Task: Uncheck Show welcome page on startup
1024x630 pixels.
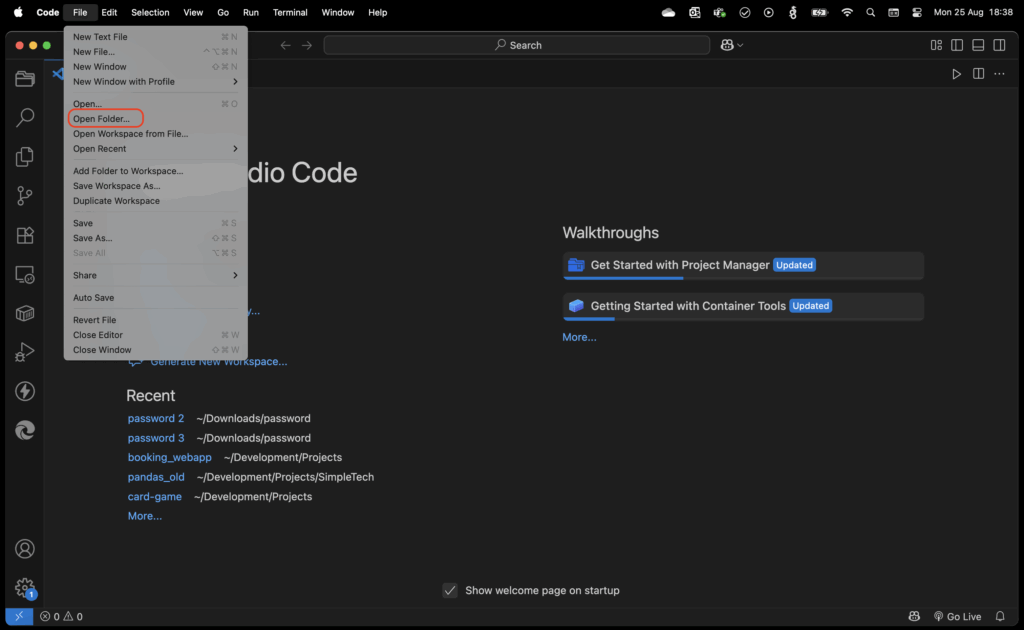Action: coord(450,590)
